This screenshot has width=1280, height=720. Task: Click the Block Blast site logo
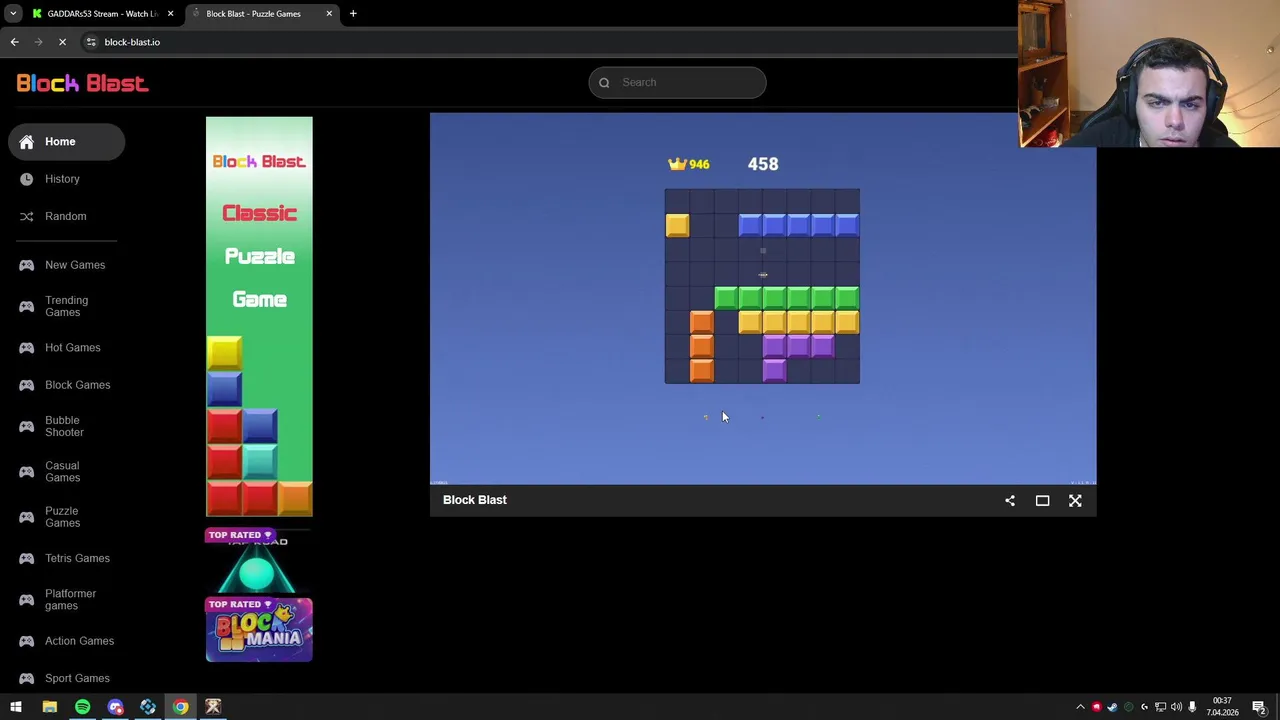(82, 83)
